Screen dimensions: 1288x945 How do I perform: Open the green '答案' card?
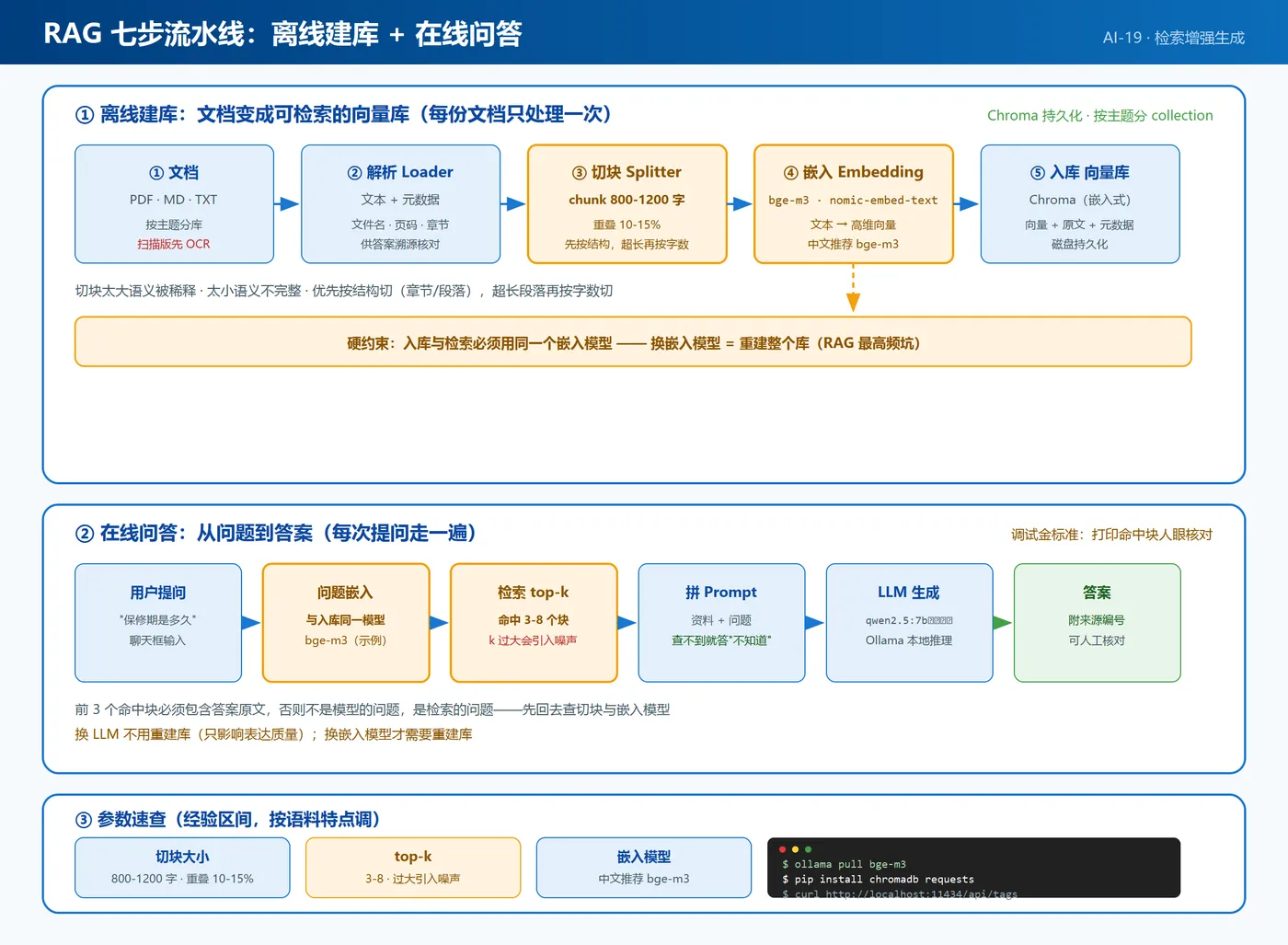tap(1097, 623)
